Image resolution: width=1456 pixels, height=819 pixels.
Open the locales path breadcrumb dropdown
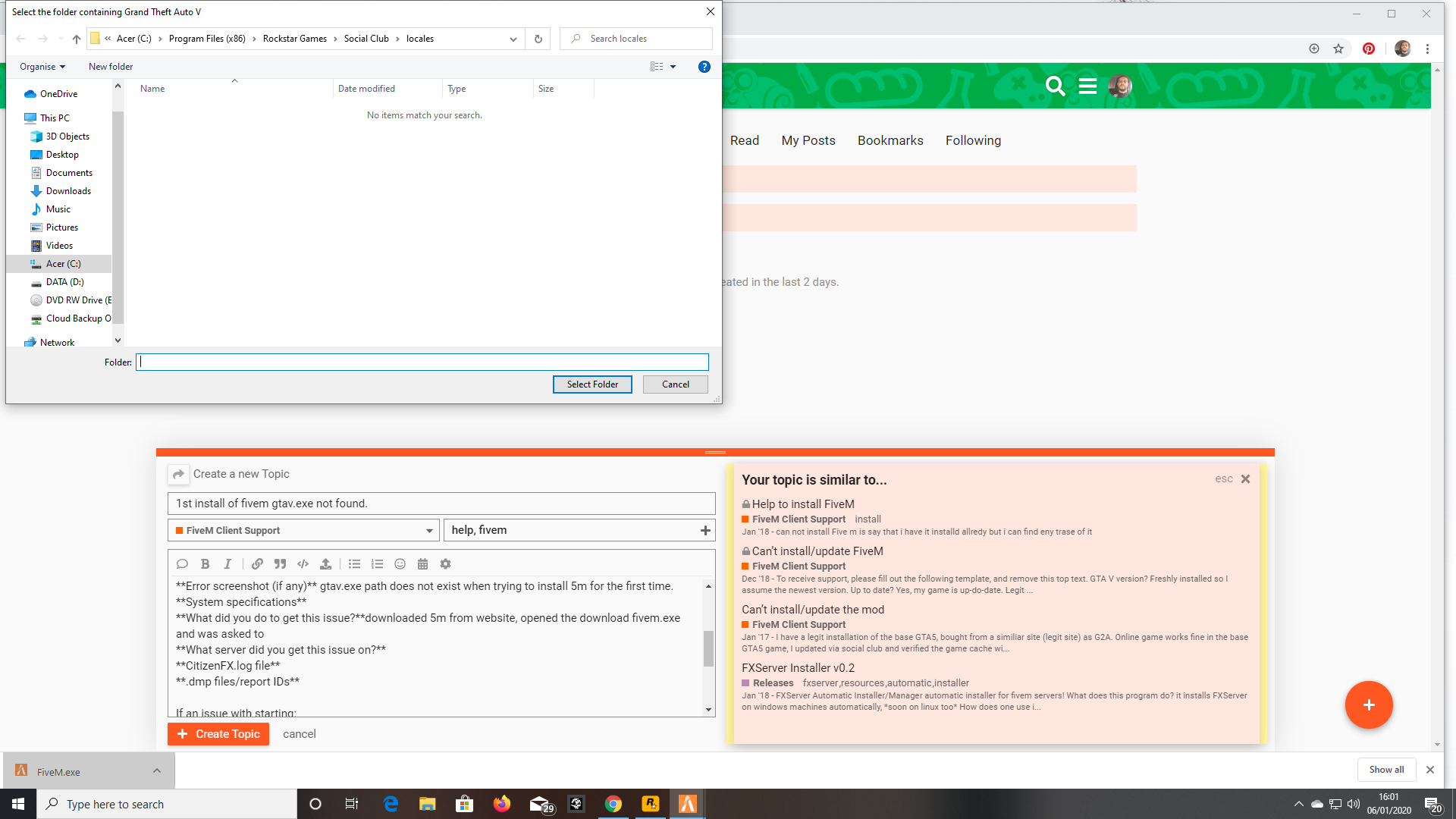513,39
